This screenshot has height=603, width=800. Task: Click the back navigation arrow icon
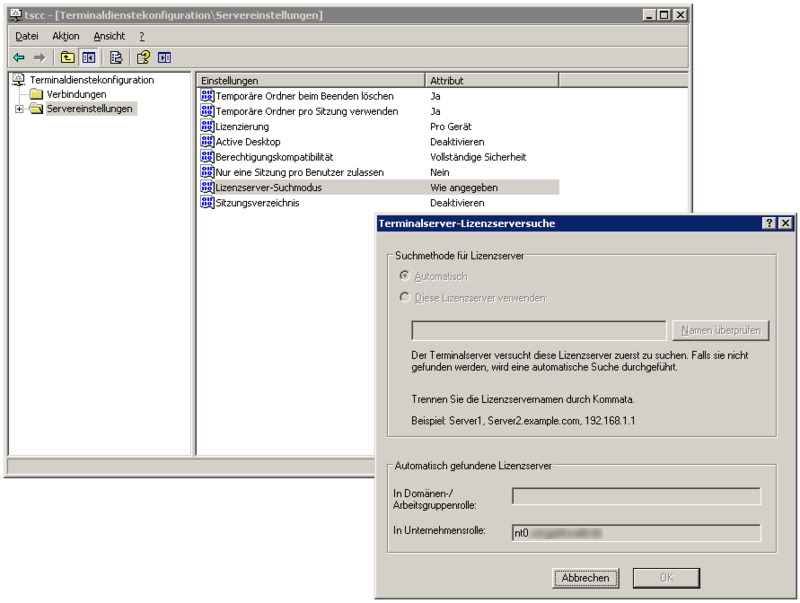pos(17,57)
